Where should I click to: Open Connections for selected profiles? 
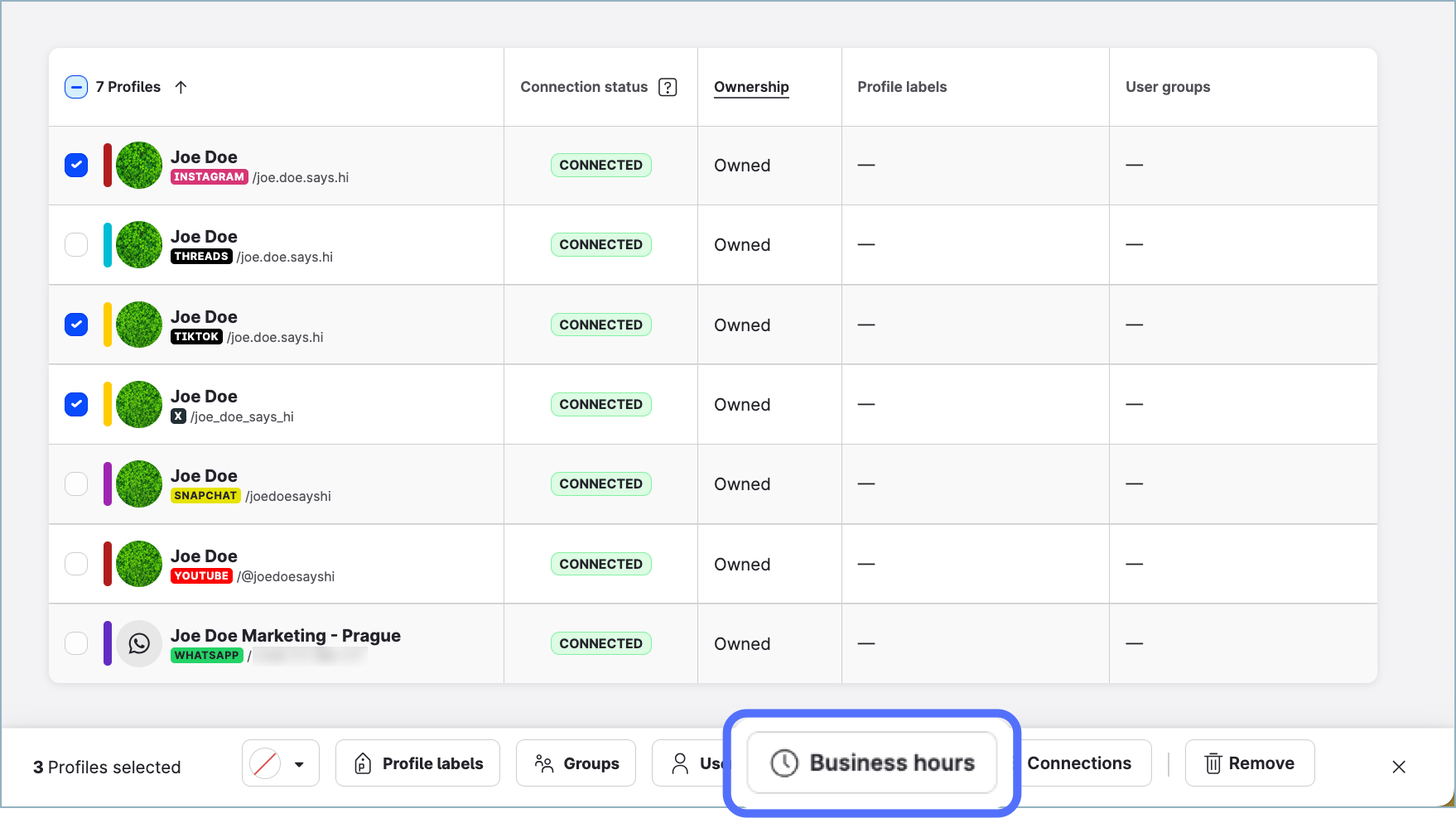(1079, 763)
